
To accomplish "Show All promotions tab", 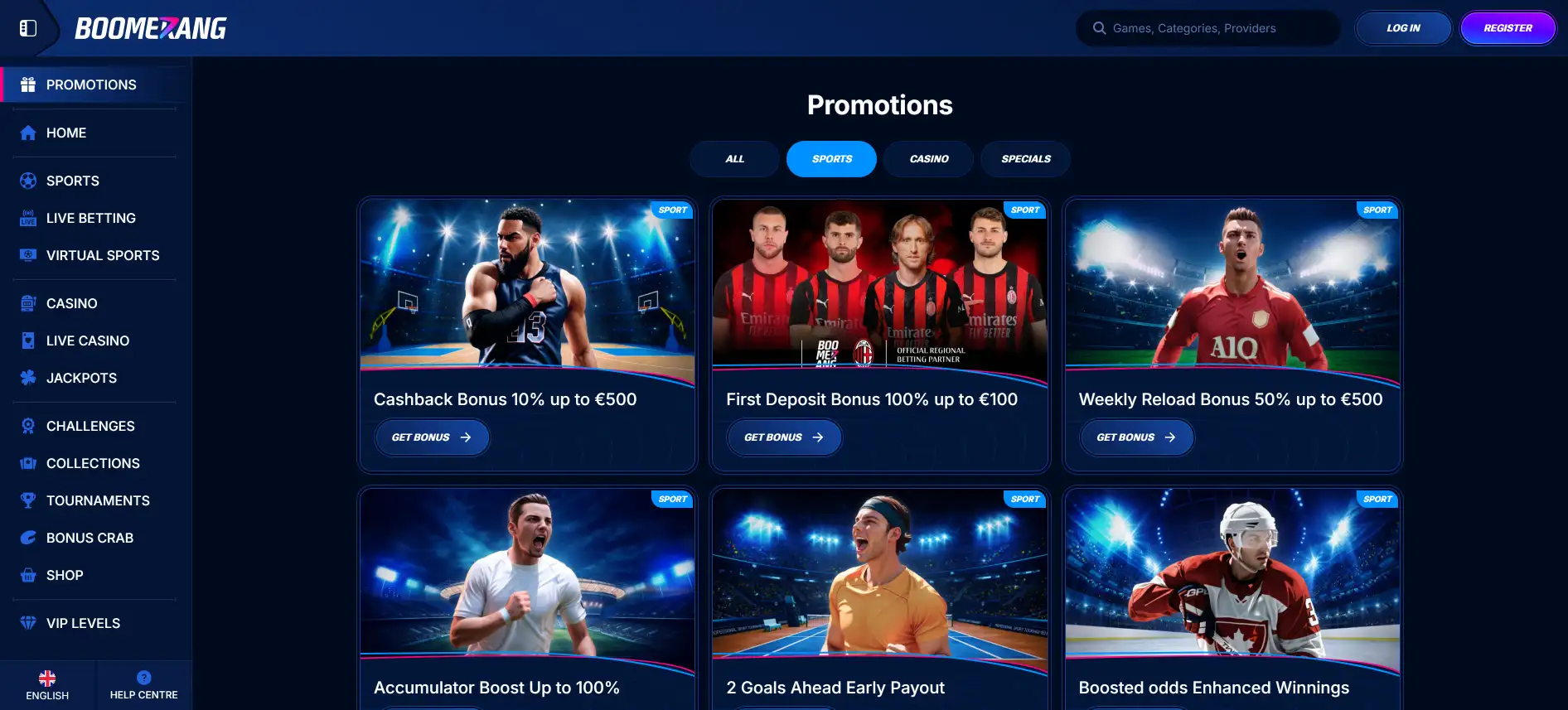I will 734,159.
